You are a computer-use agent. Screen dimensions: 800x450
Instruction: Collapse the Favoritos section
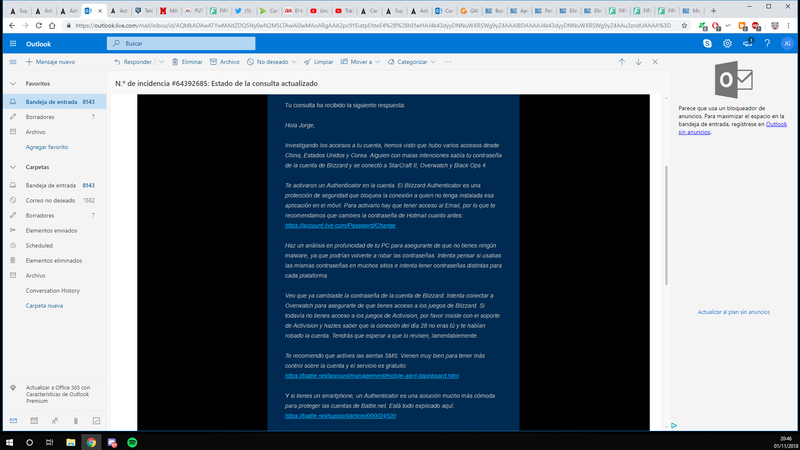[13, 84]
